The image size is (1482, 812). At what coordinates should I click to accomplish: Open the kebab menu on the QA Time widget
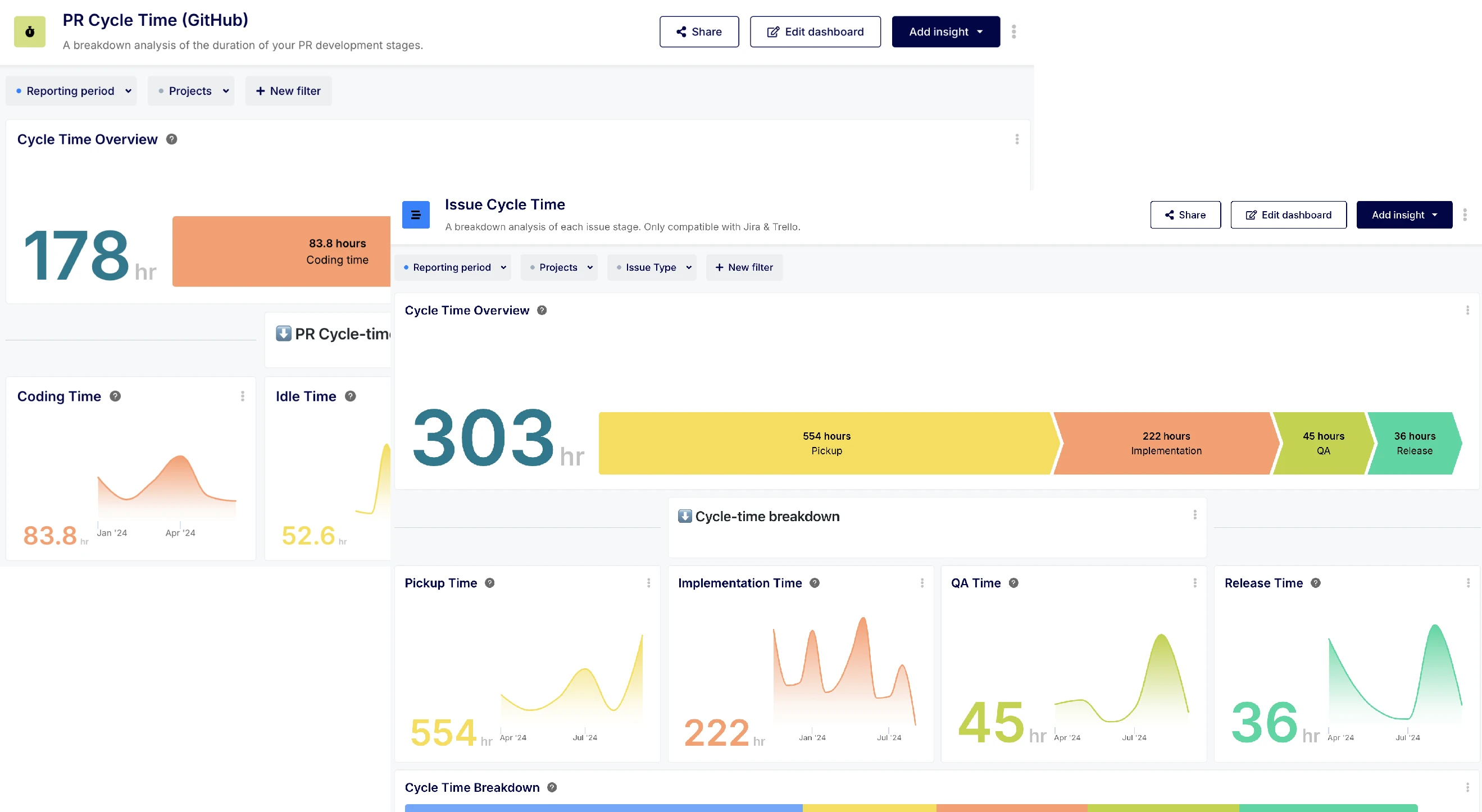point(1194,582)
